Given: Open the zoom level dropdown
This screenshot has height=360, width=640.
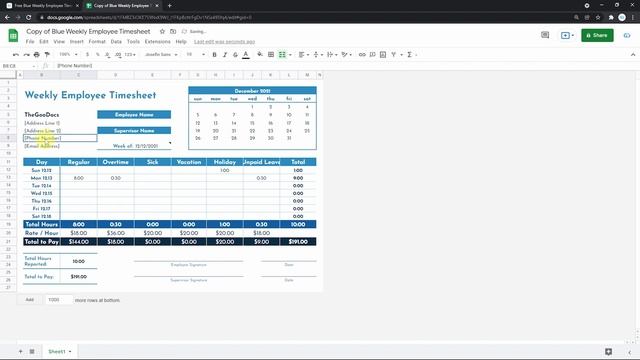Looking at the screenshot, I should click(68, 55).
